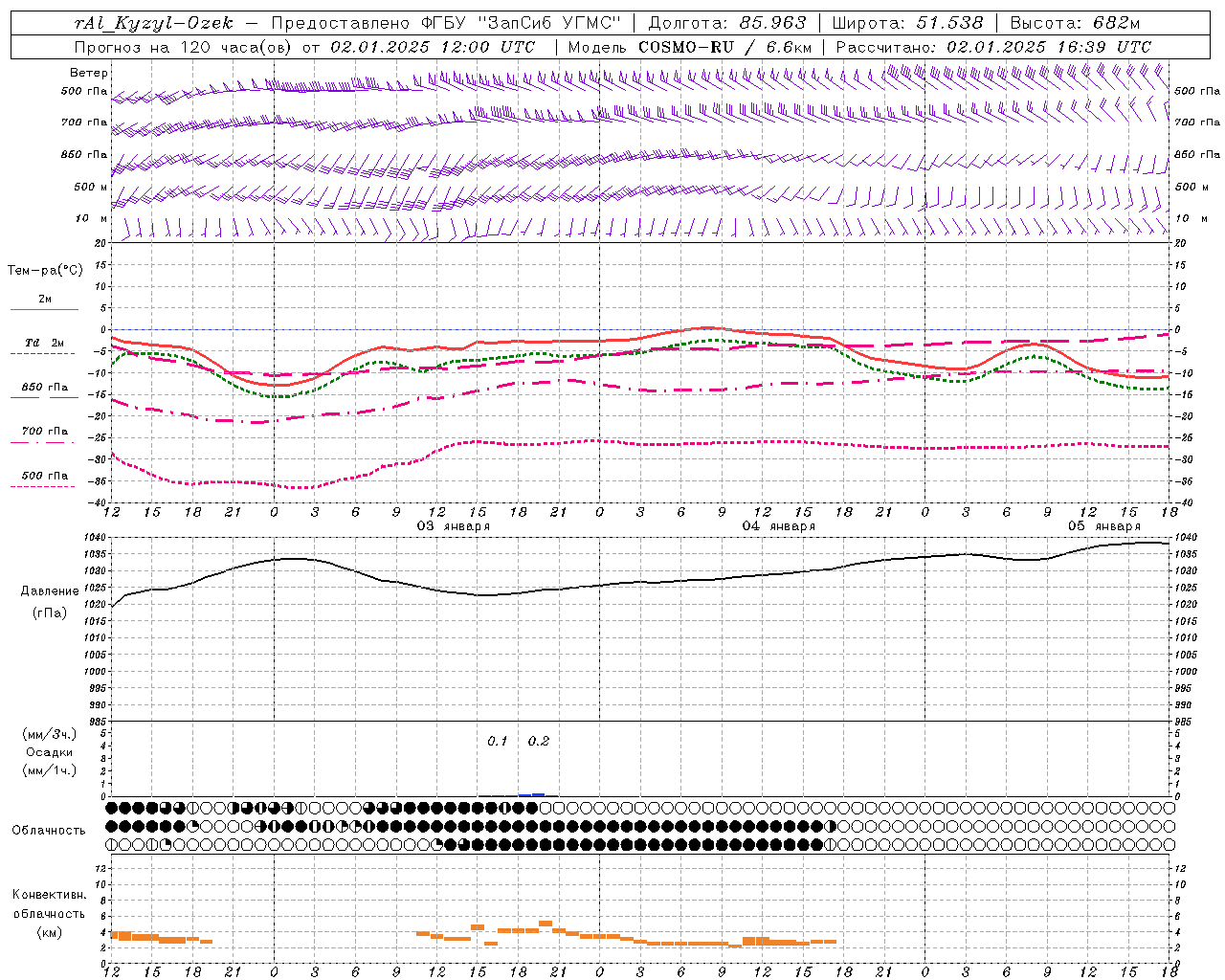Click the '05 января' date label
The width and height of the screenshot is (1225, 980).
[1103, 526]
